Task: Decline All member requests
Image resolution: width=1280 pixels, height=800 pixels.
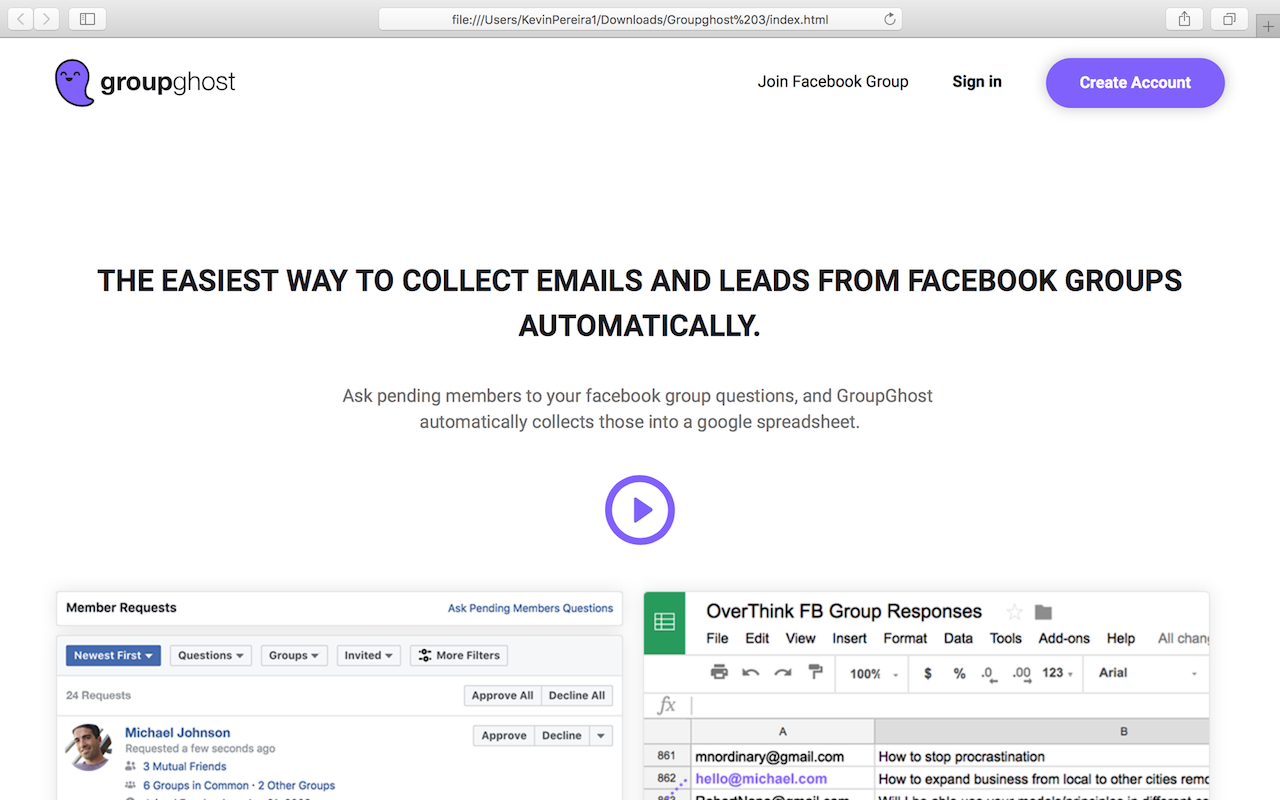Action: pyautogui.click(x=577, y=696)
